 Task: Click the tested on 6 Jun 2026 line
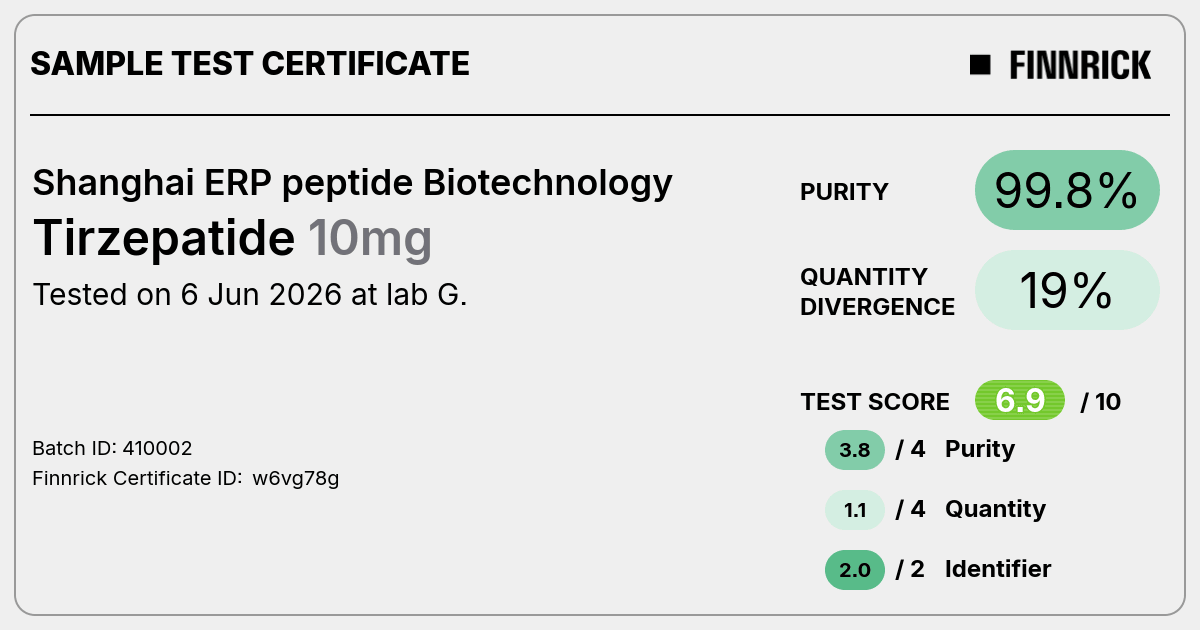click(250, 295)
